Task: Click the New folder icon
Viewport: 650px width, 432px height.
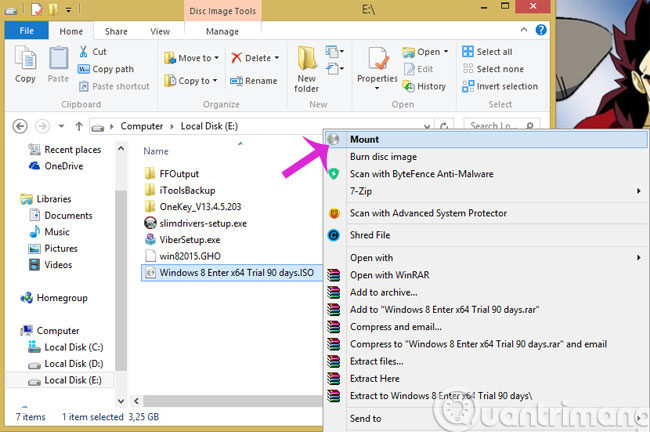Action: point(307,58)
